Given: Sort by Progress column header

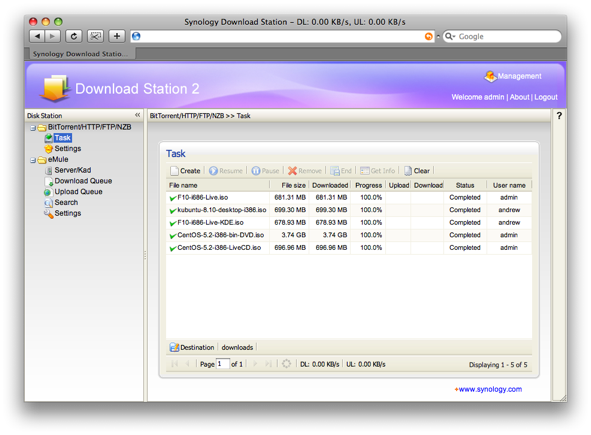Looking at the screenshot, I should tap(368, 185).
